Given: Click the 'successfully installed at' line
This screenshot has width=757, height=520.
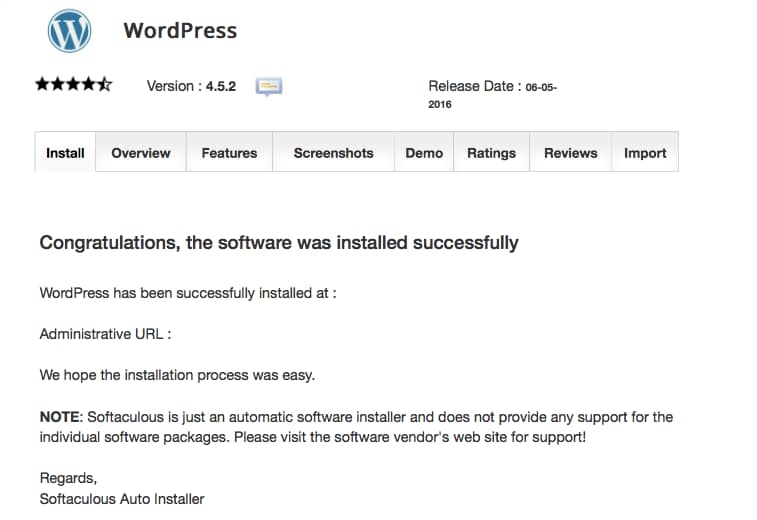Looking at the screenshot, I should [187, 293].
